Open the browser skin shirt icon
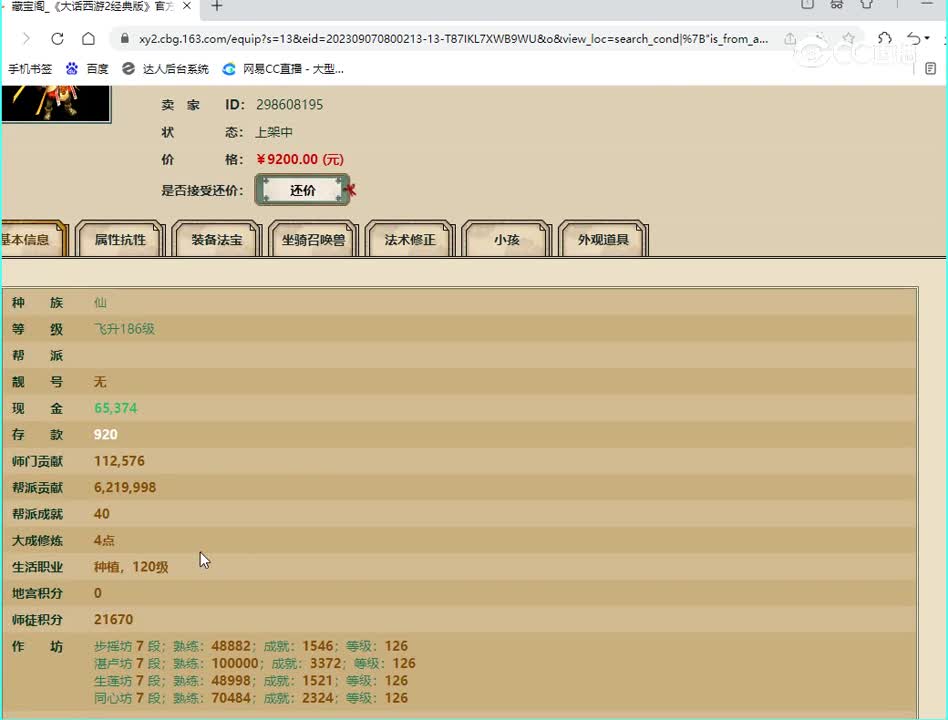 [867, 4]
